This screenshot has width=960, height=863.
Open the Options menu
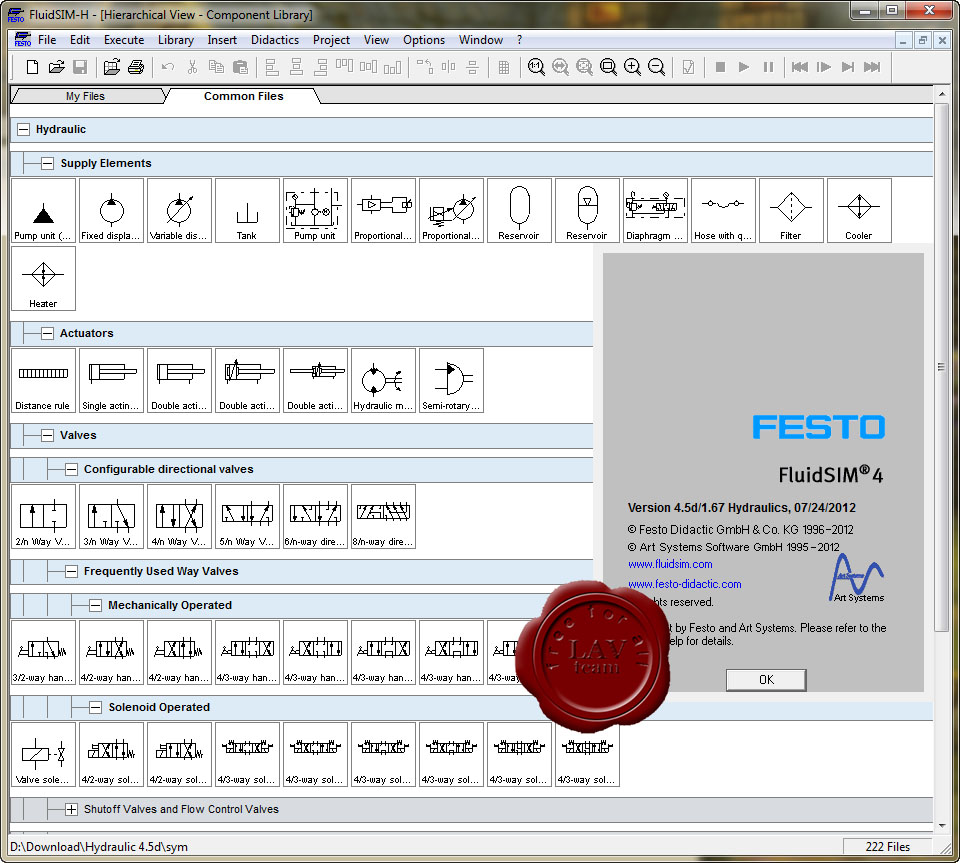pos(424,40)
